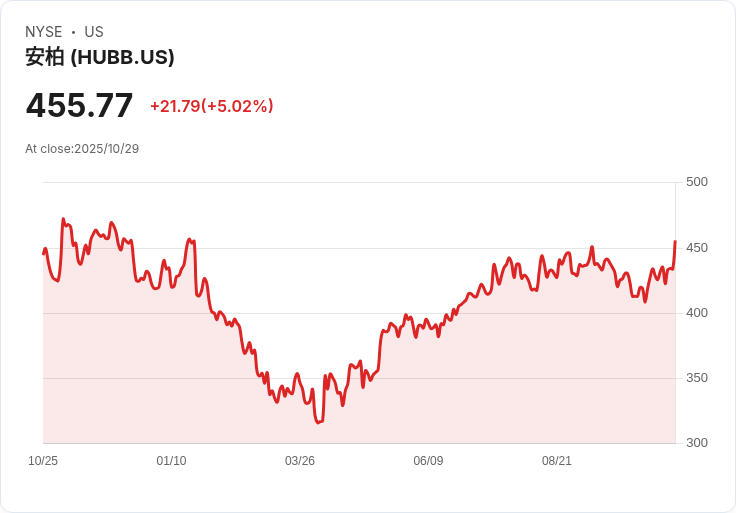This screenshot has width=736, height=513.
Task: Click the NYSE exchange label
Action: click(44, 32)
